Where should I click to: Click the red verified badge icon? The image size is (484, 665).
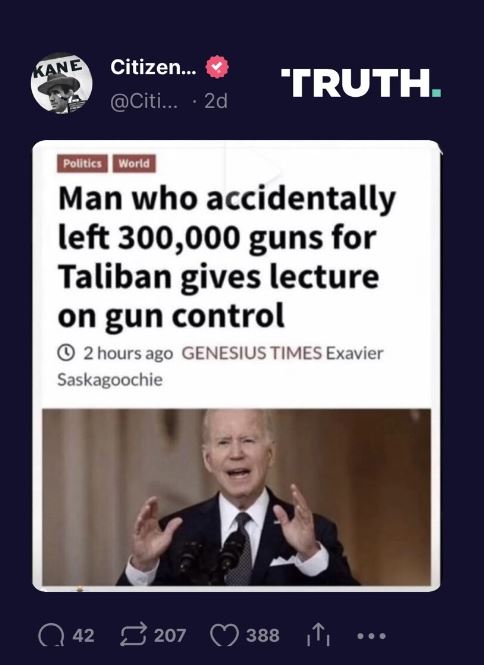(x=217, y=67)
